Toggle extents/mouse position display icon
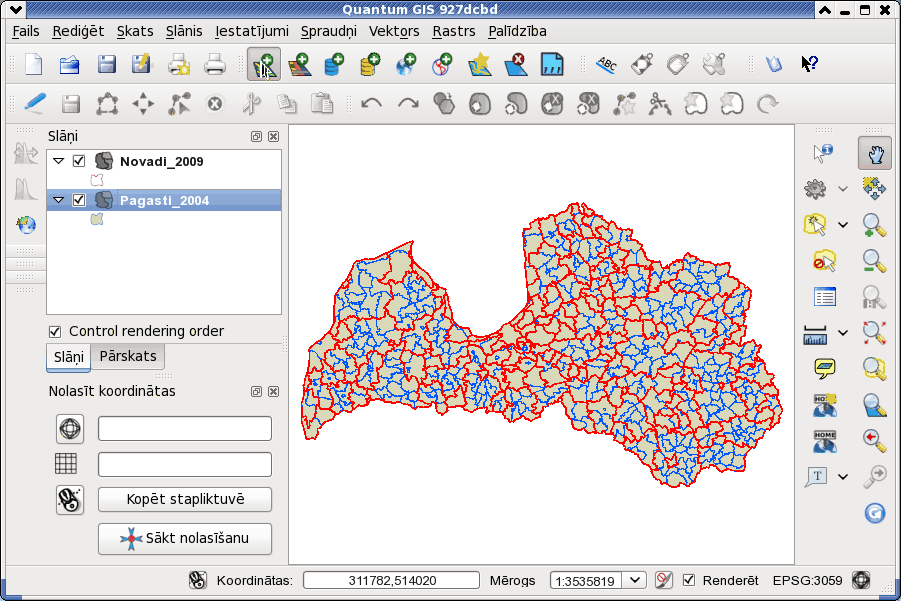The height and width of the screenshot is (601, 901). 198,580
